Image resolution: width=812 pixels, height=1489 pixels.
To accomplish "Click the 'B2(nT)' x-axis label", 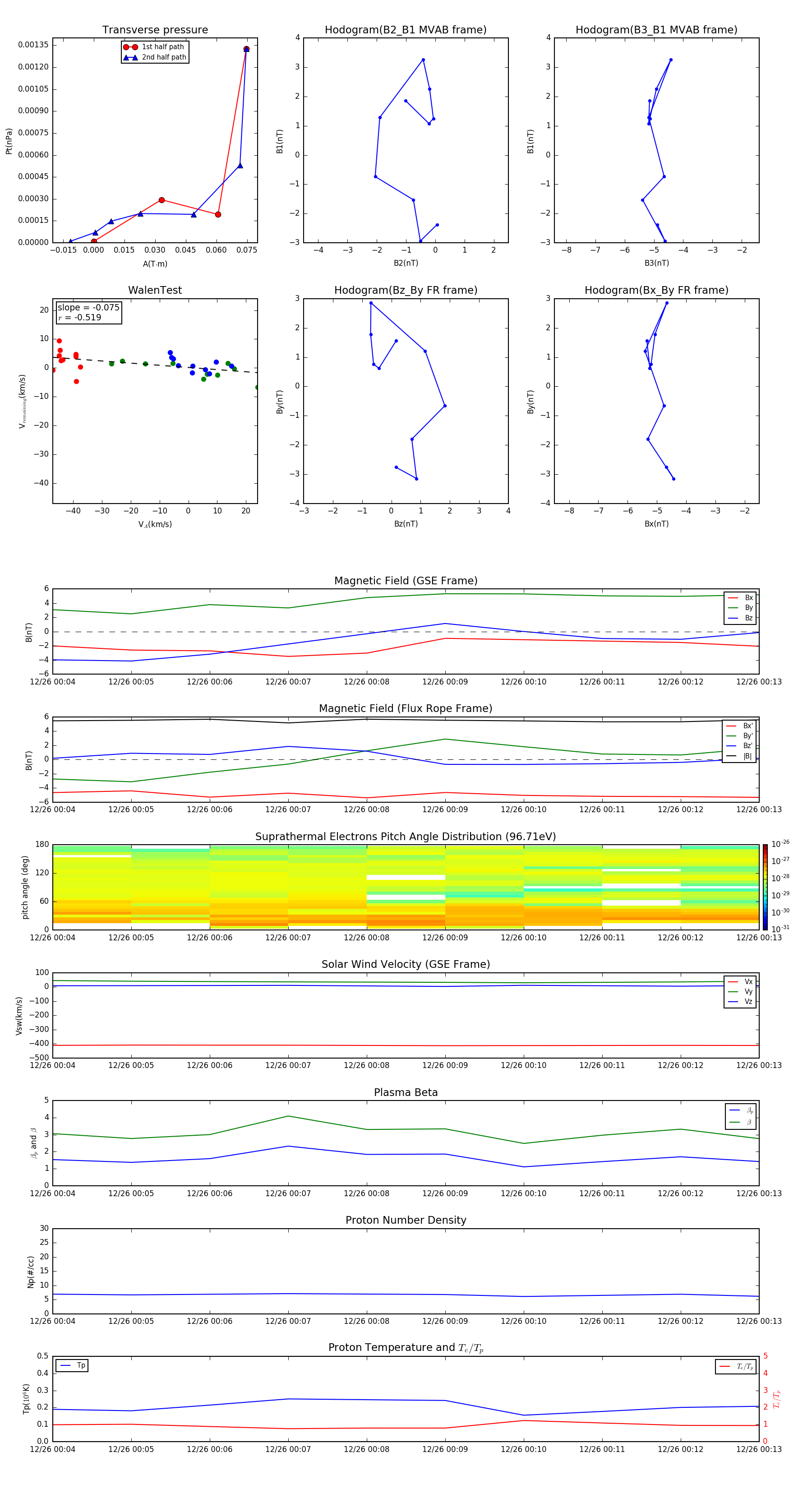I will (x=406, y=263).
